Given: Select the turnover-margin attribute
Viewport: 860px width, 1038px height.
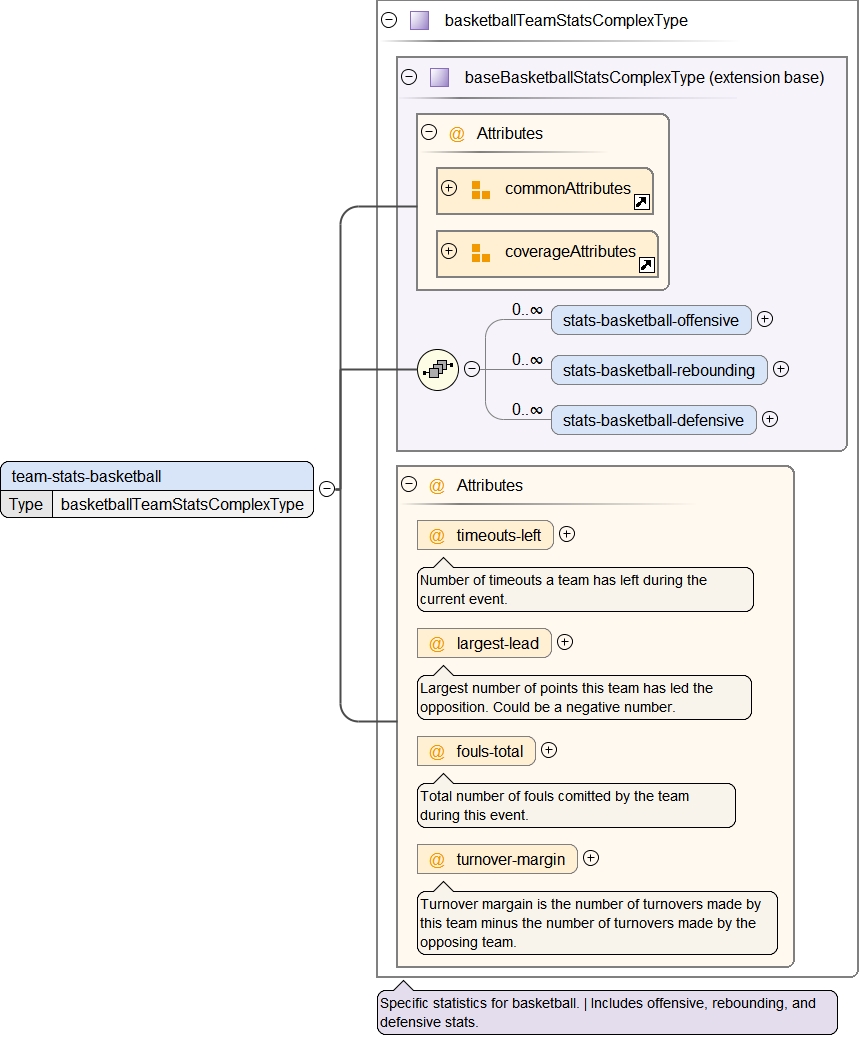Looking at the screenshot, I should pos(510,860).
